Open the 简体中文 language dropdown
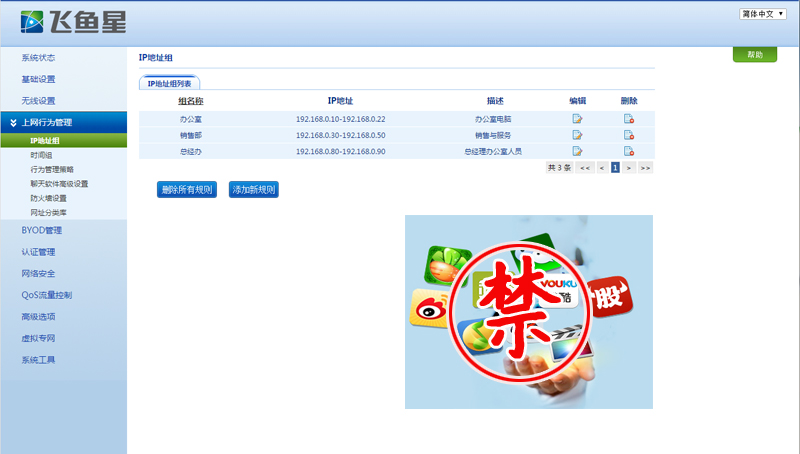Image resolution: width=800 pixels, height=454 pixels. tap(763, 14)
